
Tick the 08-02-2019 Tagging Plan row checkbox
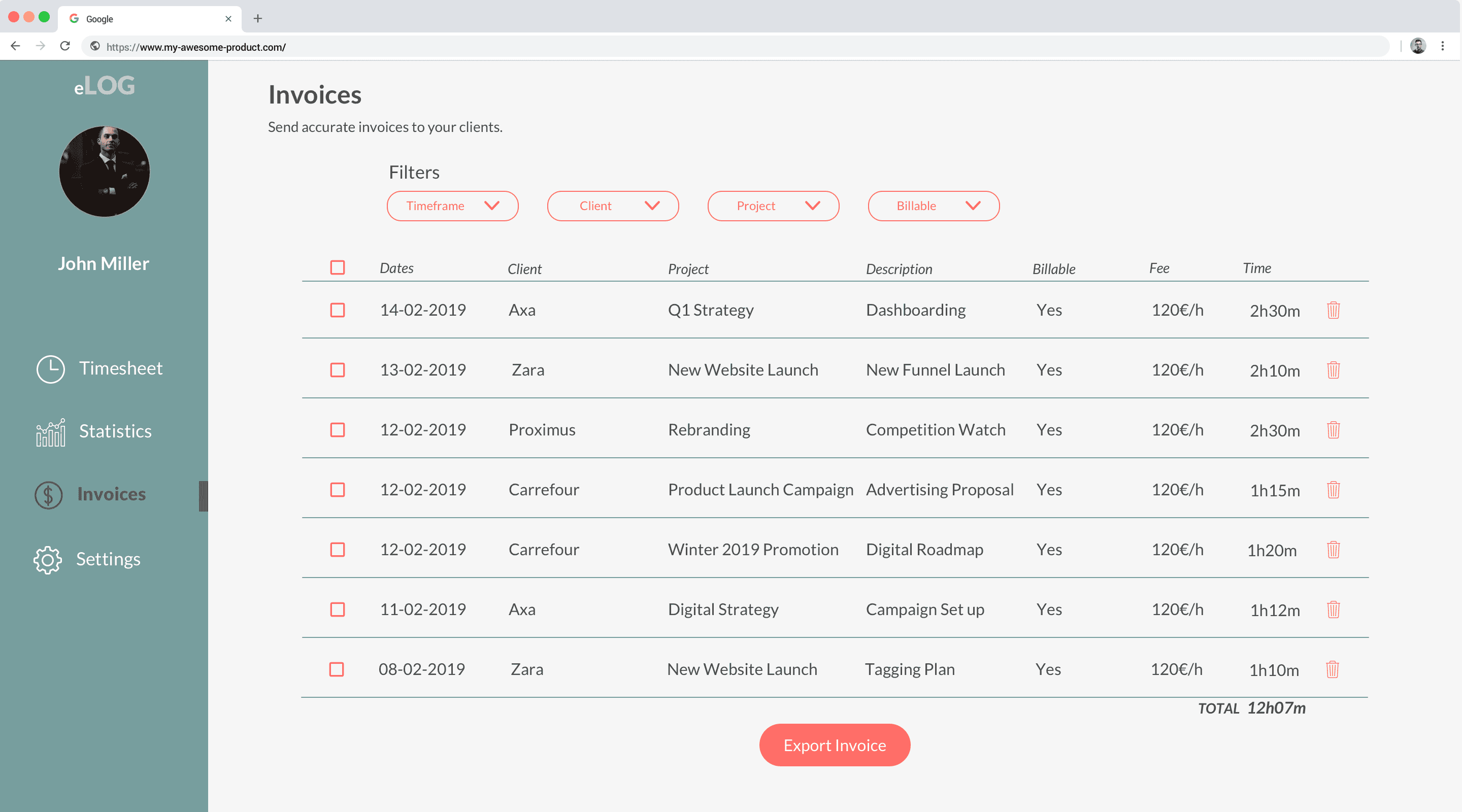click(x=337, y=669)
